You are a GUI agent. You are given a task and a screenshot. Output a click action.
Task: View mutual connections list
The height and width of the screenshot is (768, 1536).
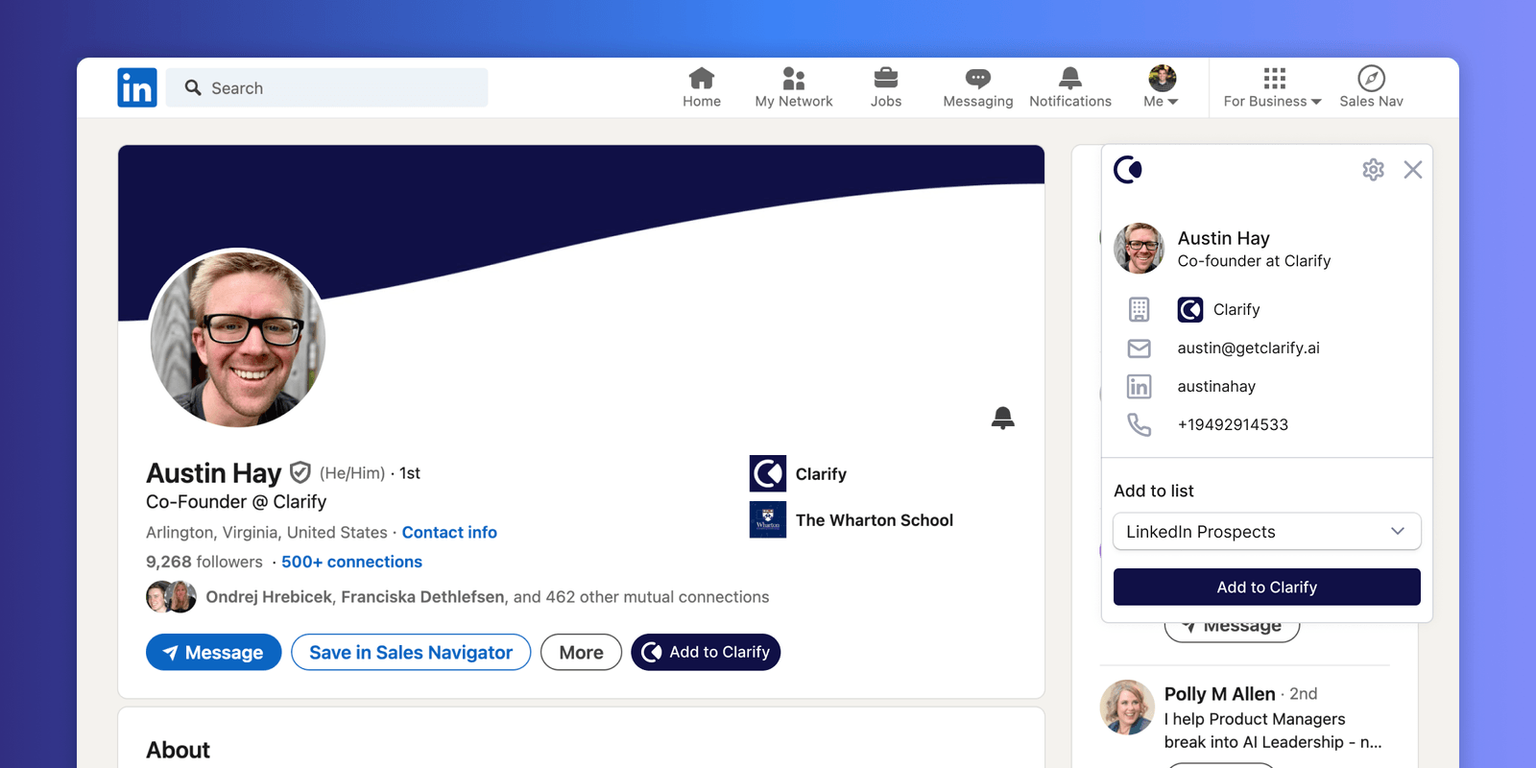coord(487,597)
